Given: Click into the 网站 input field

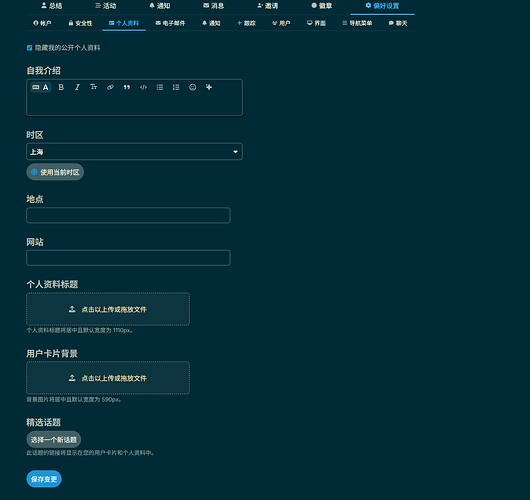Looking at the screenshot, I should point(128,258).
